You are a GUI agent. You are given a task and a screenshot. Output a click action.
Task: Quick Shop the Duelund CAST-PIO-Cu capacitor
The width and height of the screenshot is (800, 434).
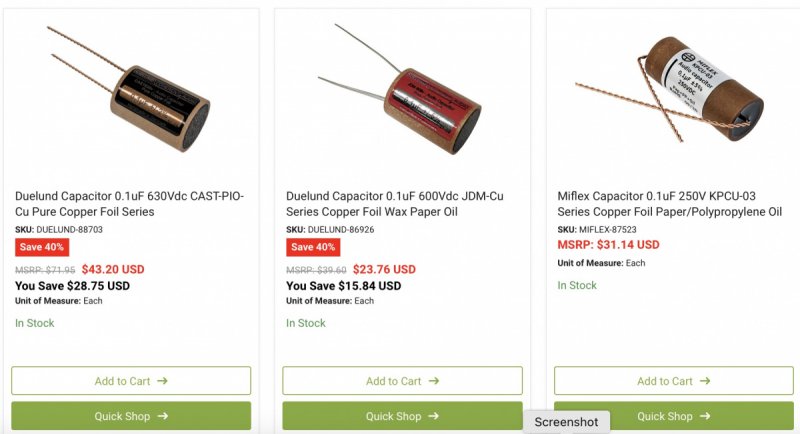click(130, 416)
